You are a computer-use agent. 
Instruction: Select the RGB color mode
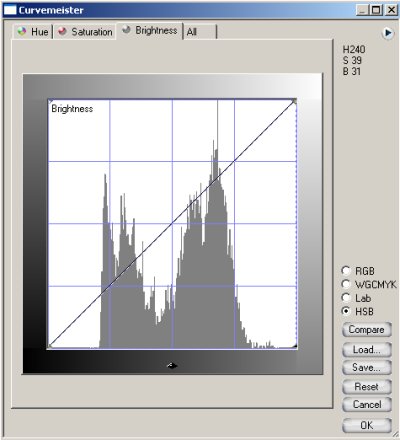click(x=346, y=271)
